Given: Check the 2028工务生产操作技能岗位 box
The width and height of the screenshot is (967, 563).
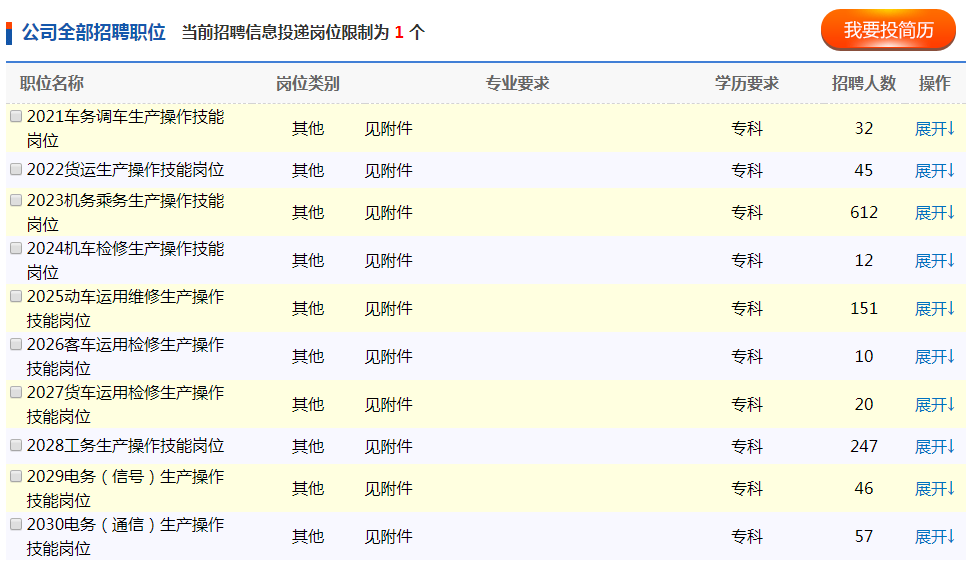Looking at the screenshot, I should click(16, 446).
